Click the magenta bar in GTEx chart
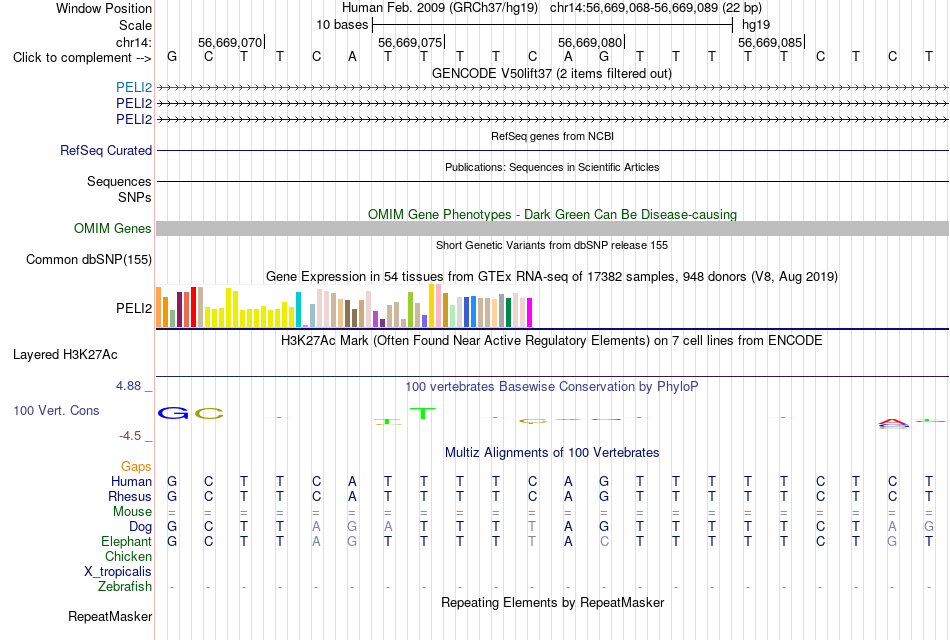 [x=529, y=313]
